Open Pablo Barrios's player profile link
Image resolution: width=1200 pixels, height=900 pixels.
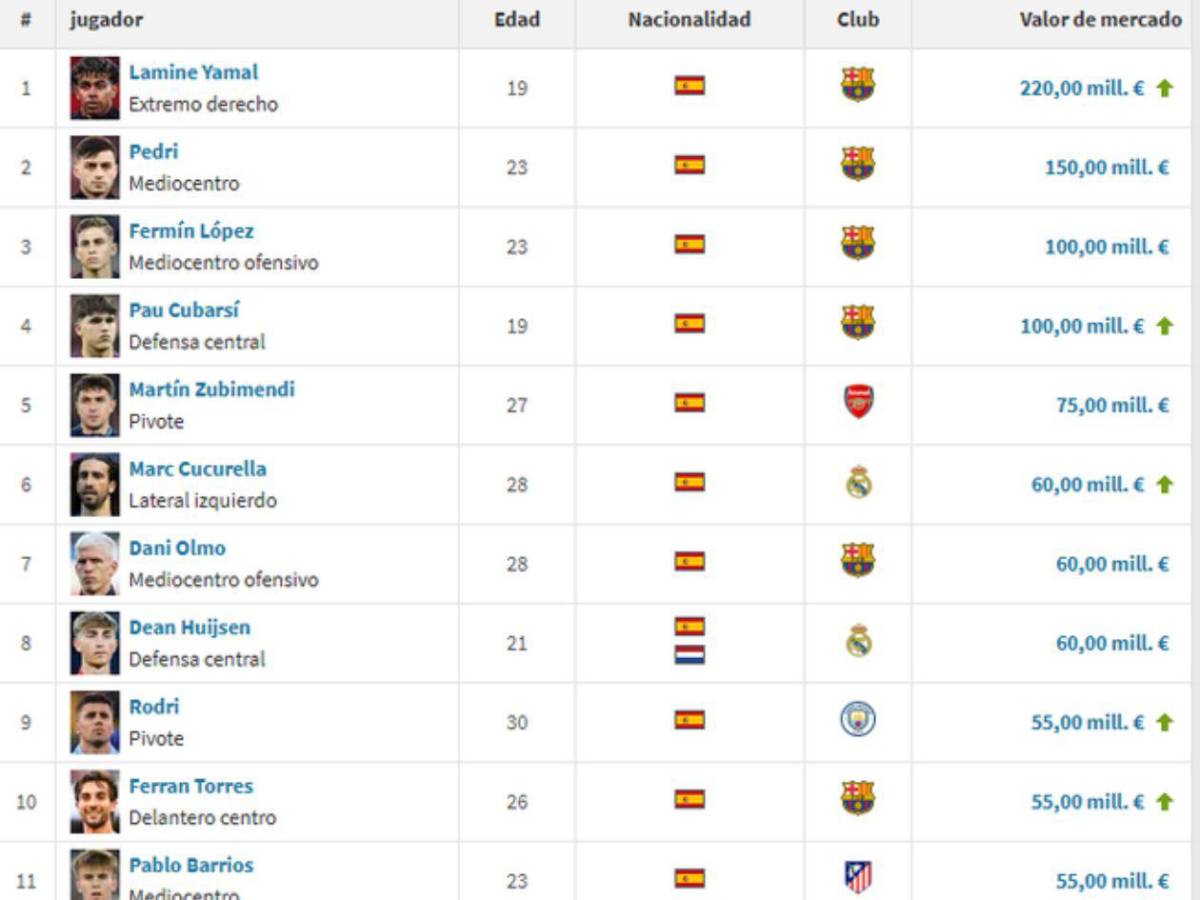tap(191, 865)
